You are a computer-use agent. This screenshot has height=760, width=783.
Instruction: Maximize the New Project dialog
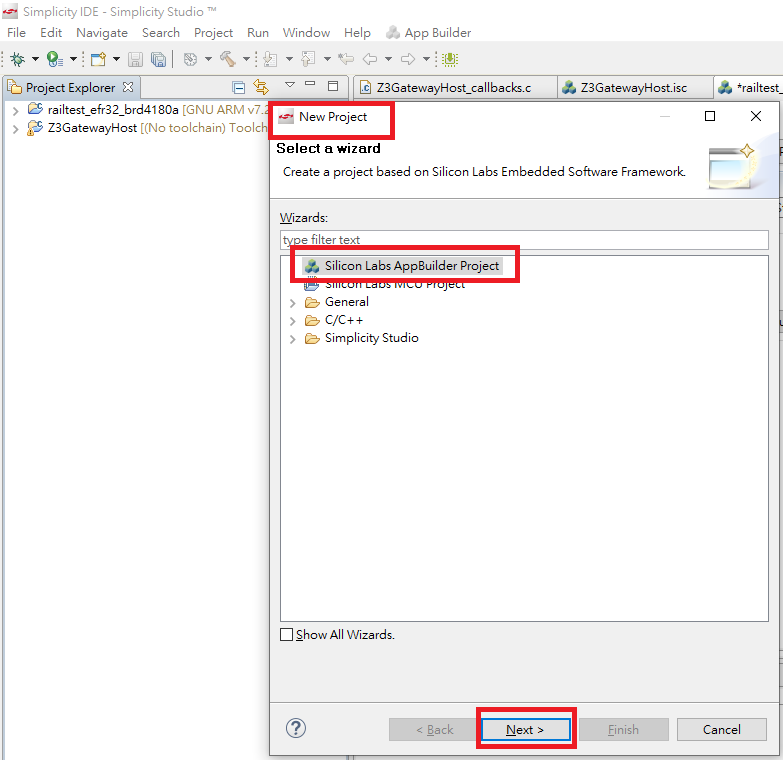[x=710, y=116]
